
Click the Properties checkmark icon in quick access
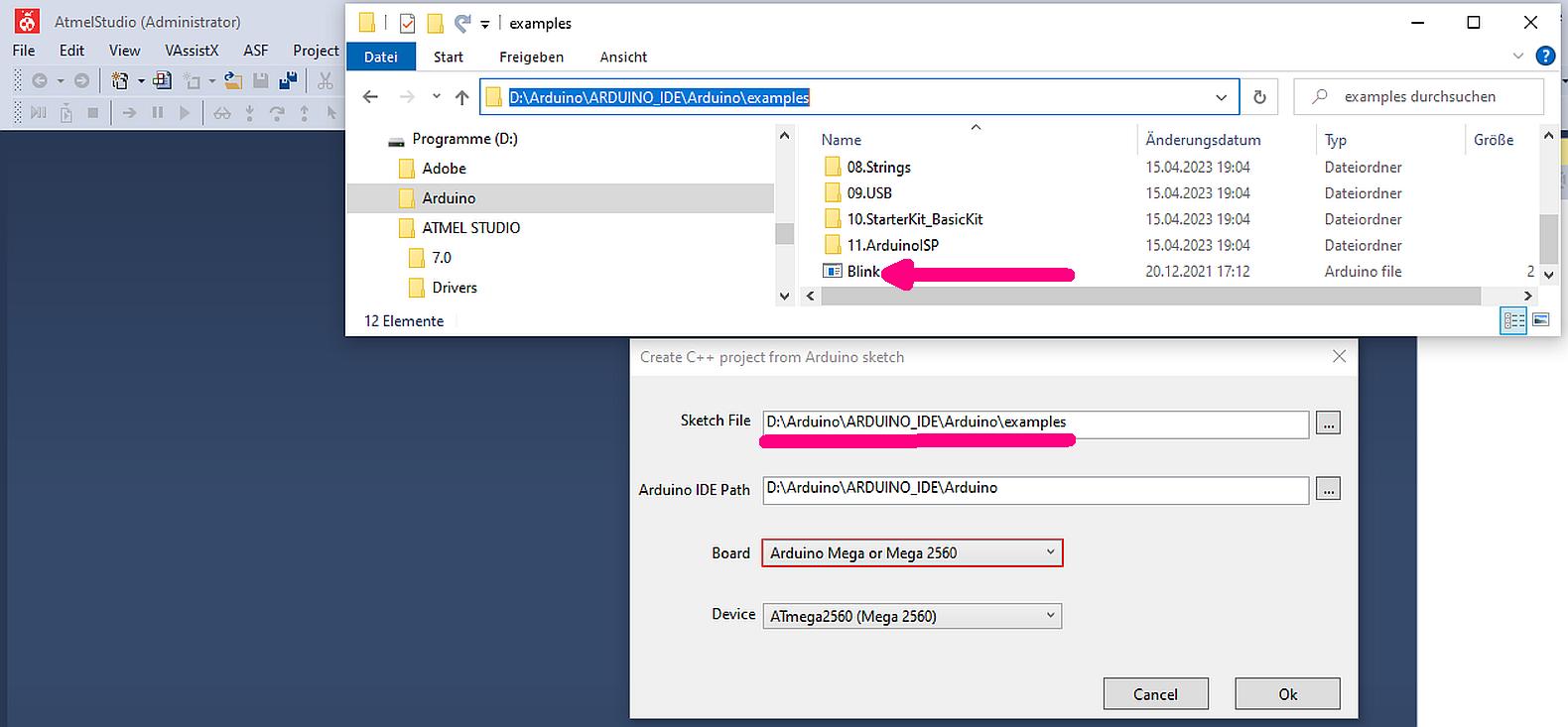(x=407, y=23)
